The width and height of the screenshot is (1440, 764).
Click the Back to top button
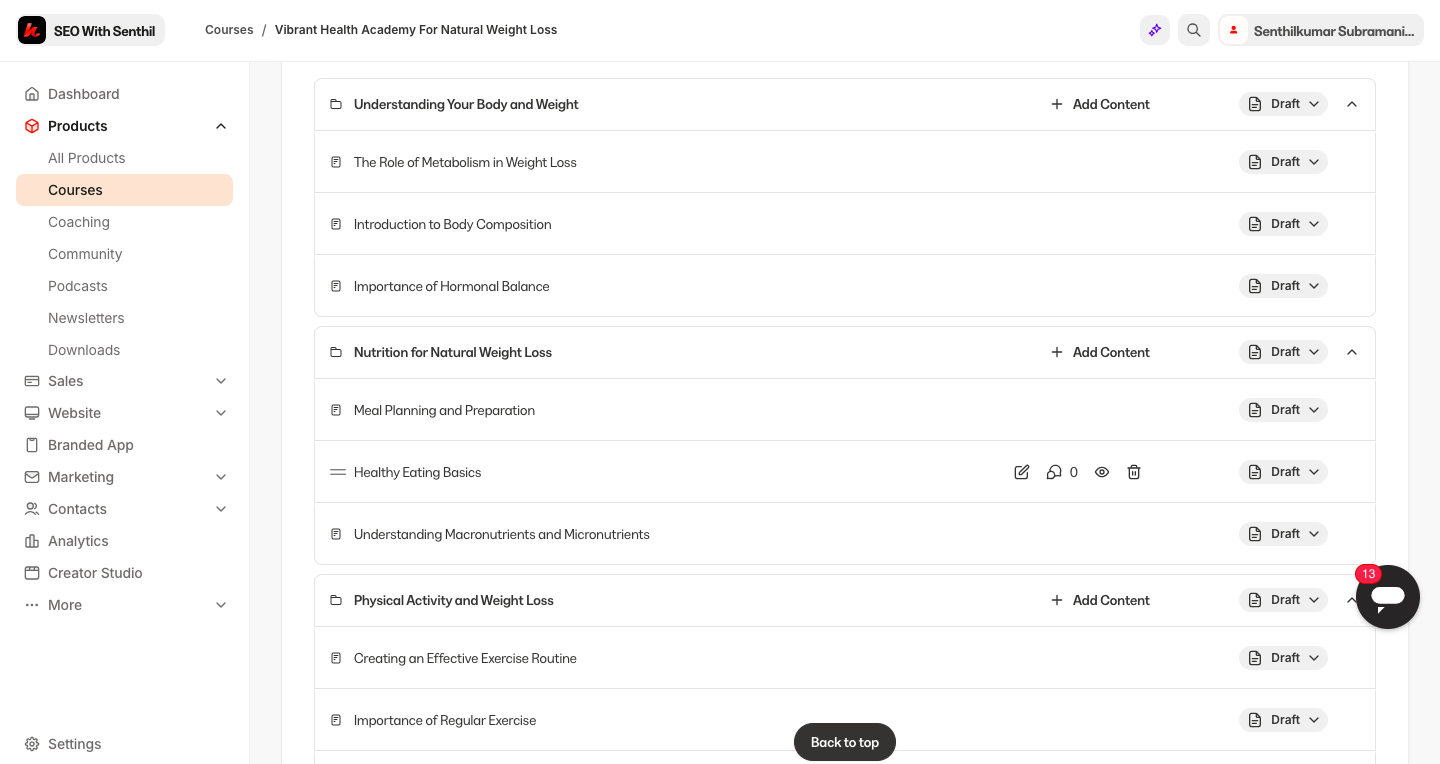click(845, 742)
